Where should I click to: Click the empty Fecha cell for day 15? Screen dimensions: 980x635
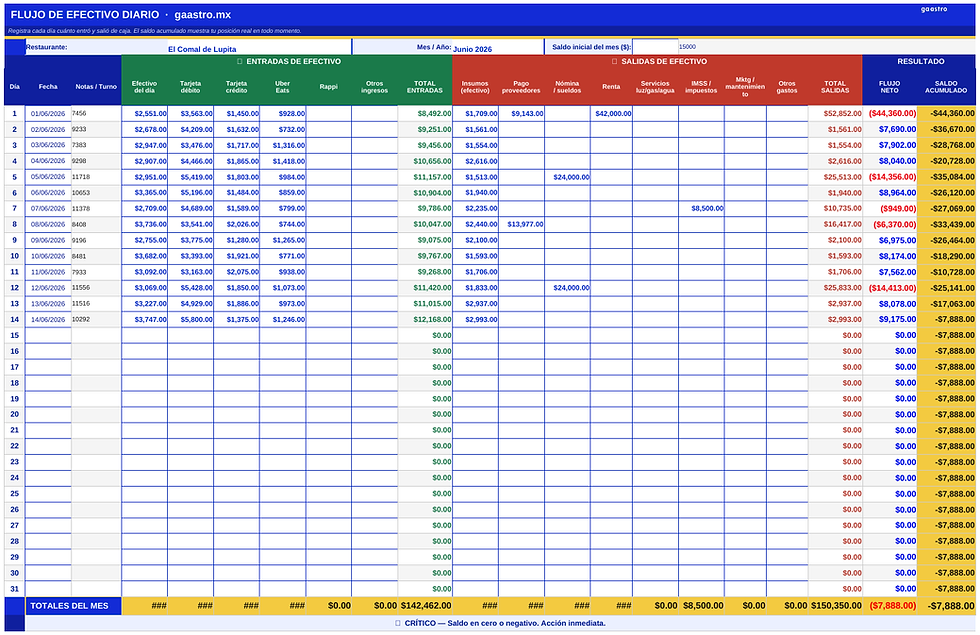click(48, 336)
